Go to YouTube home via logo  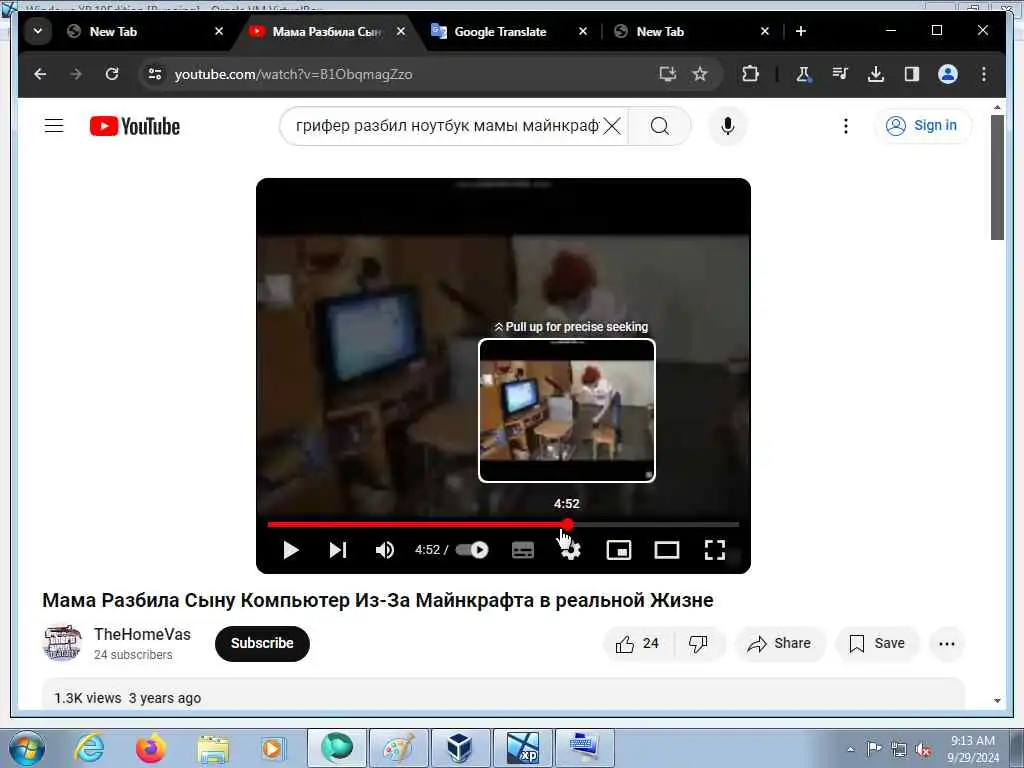click(x=135, y=126)
